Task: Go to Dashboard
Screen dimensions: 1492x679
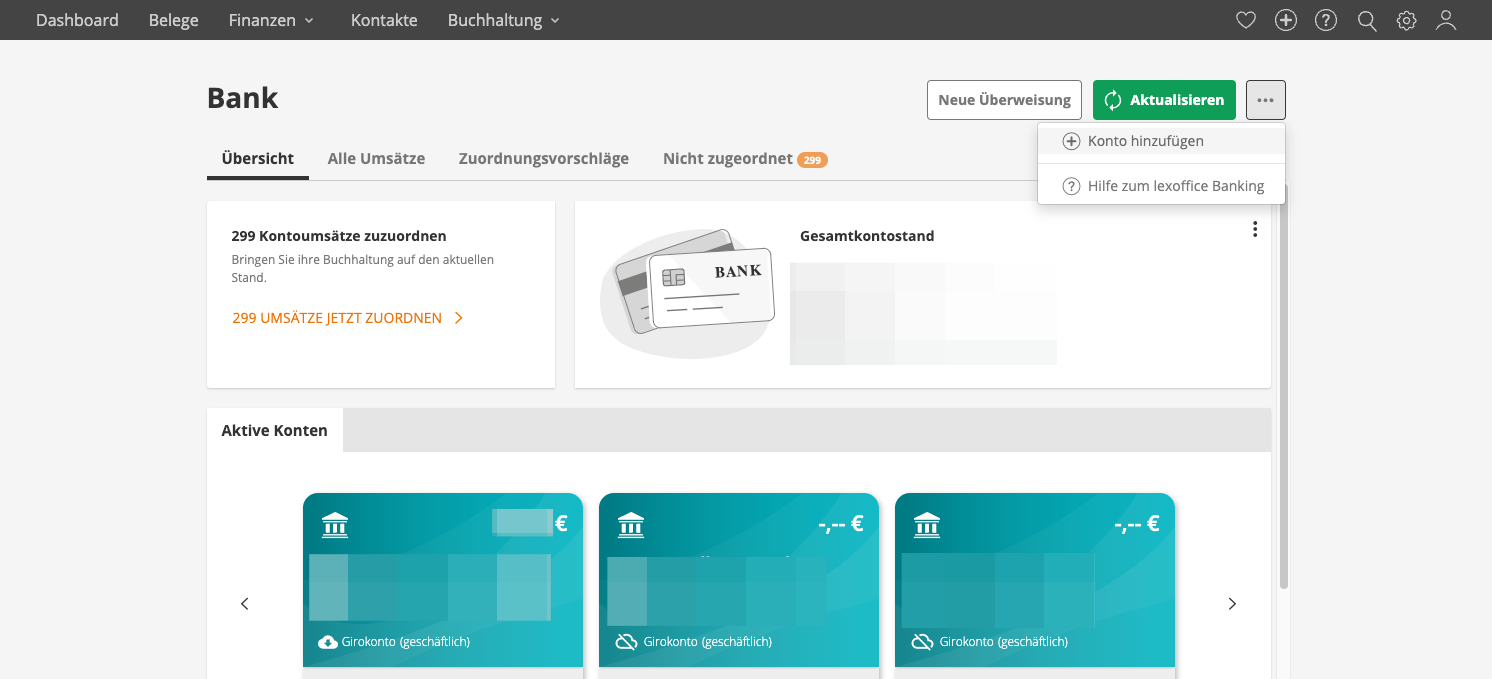Action: 77,20
